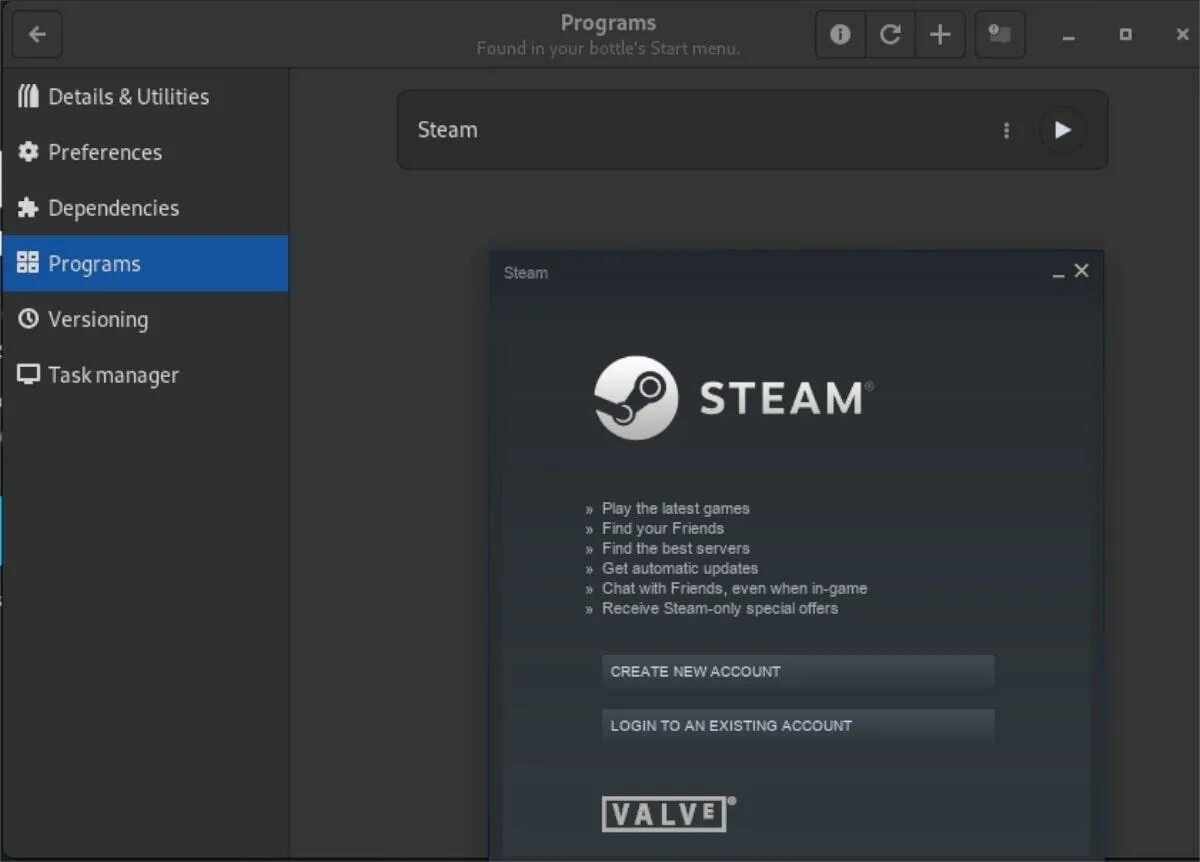Click 'Get automatic updates' text
The height and width of the screenshot is (862, 1200).
[680, 568]
